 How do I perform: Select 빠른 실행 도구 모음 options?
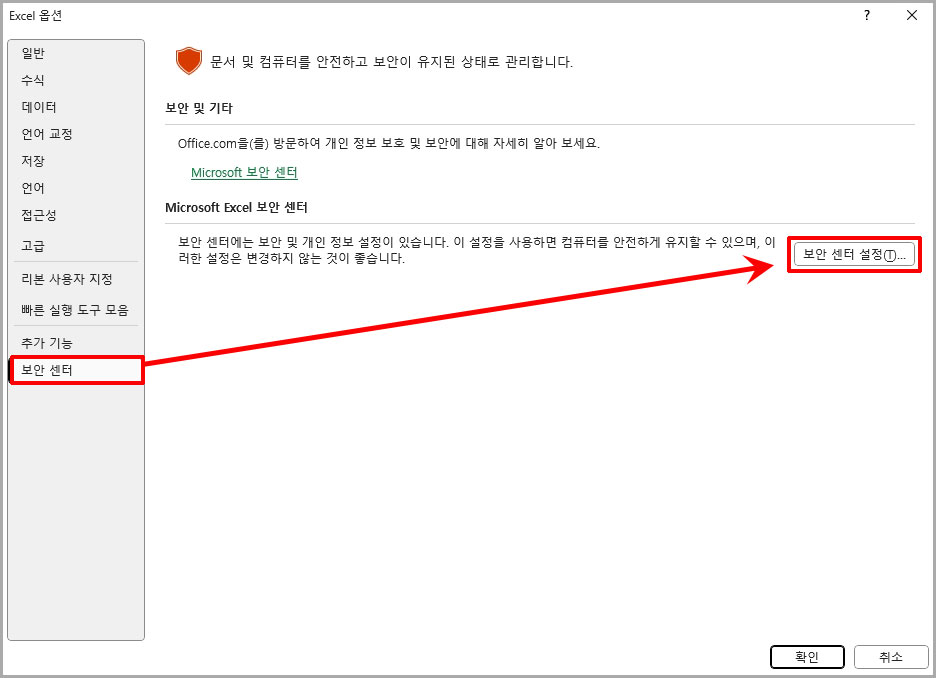[x=72, y=310]
